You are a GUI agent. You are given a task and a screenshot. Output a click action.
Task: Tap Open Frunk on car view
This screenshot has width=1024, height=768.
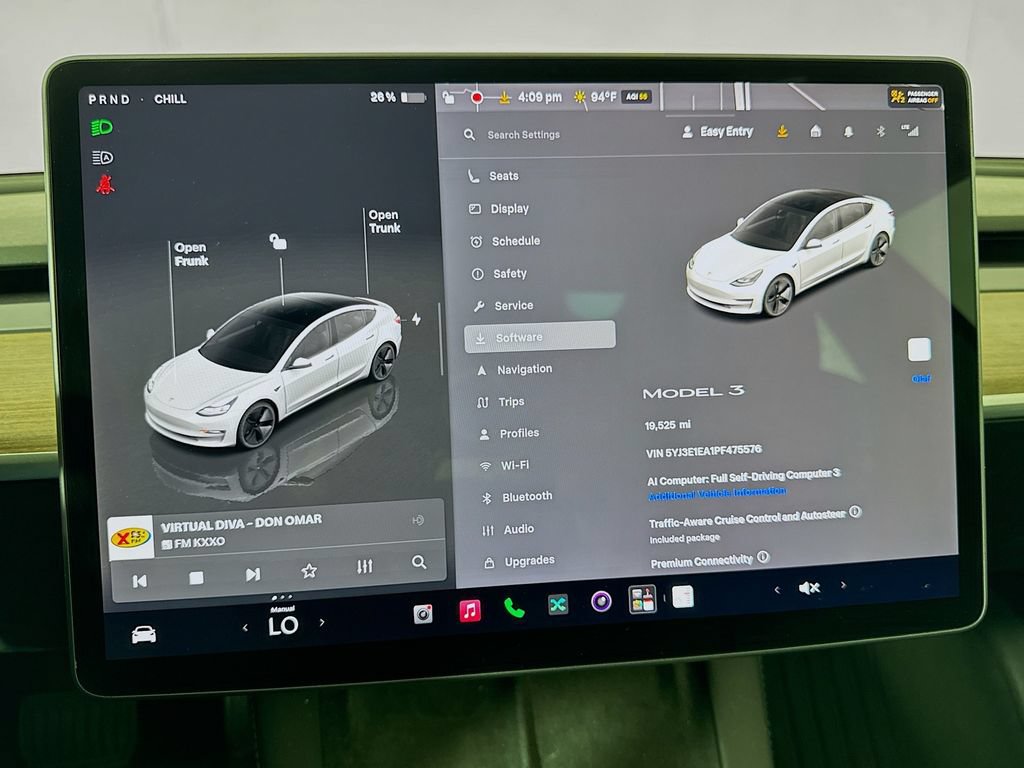point(191,254)
